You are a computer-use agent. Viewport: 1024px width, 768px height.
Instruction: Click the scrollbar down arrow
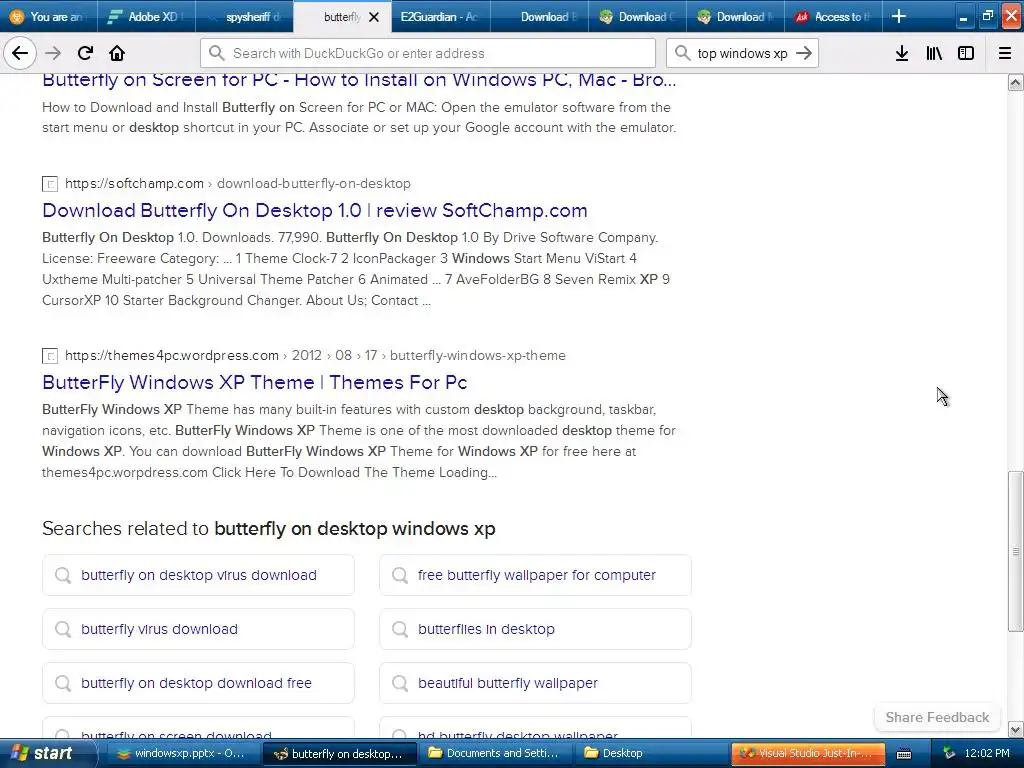pyautogui.click(x=1015, y=729)
